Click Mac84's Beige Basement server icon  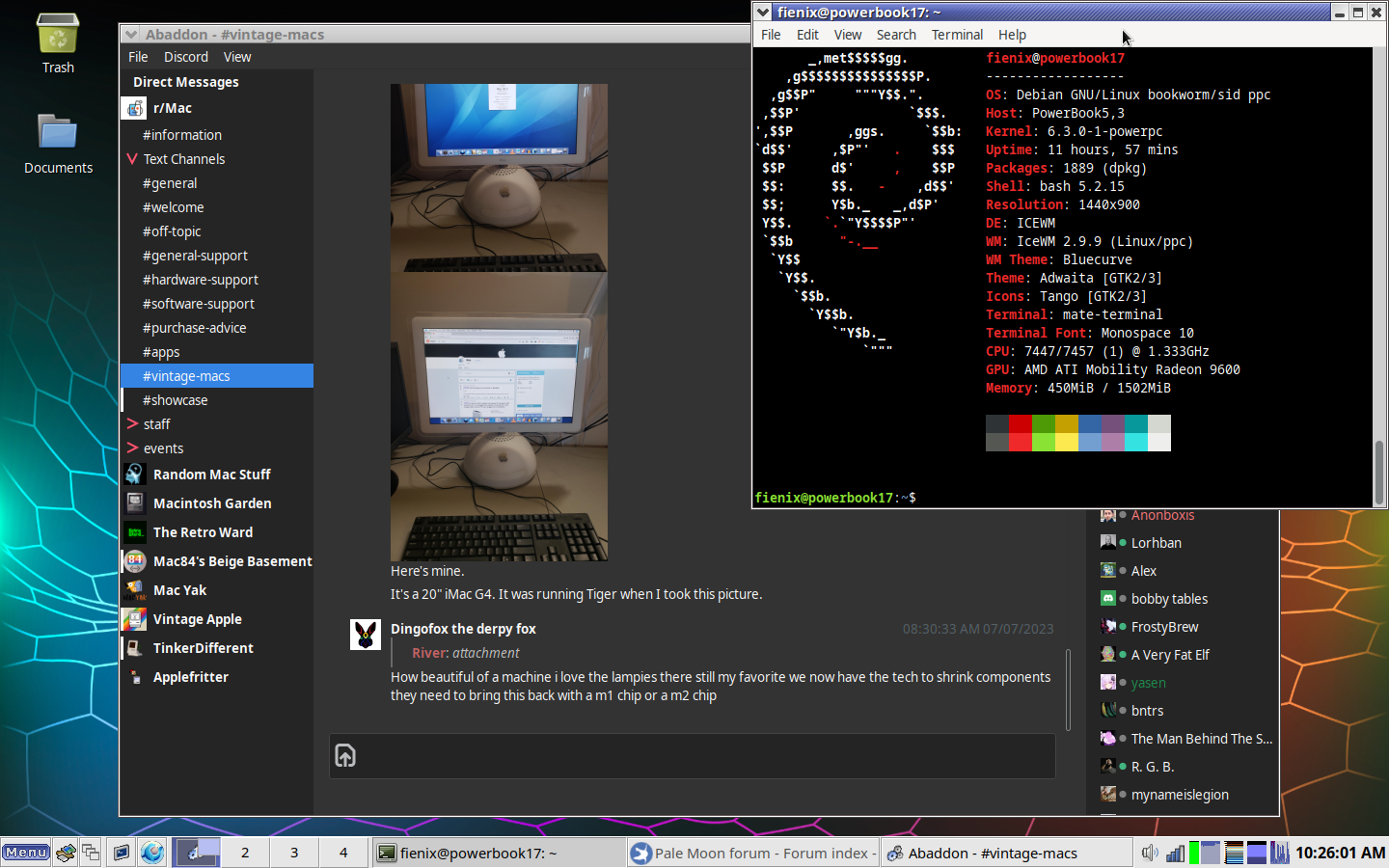click(x=135, y=561)
